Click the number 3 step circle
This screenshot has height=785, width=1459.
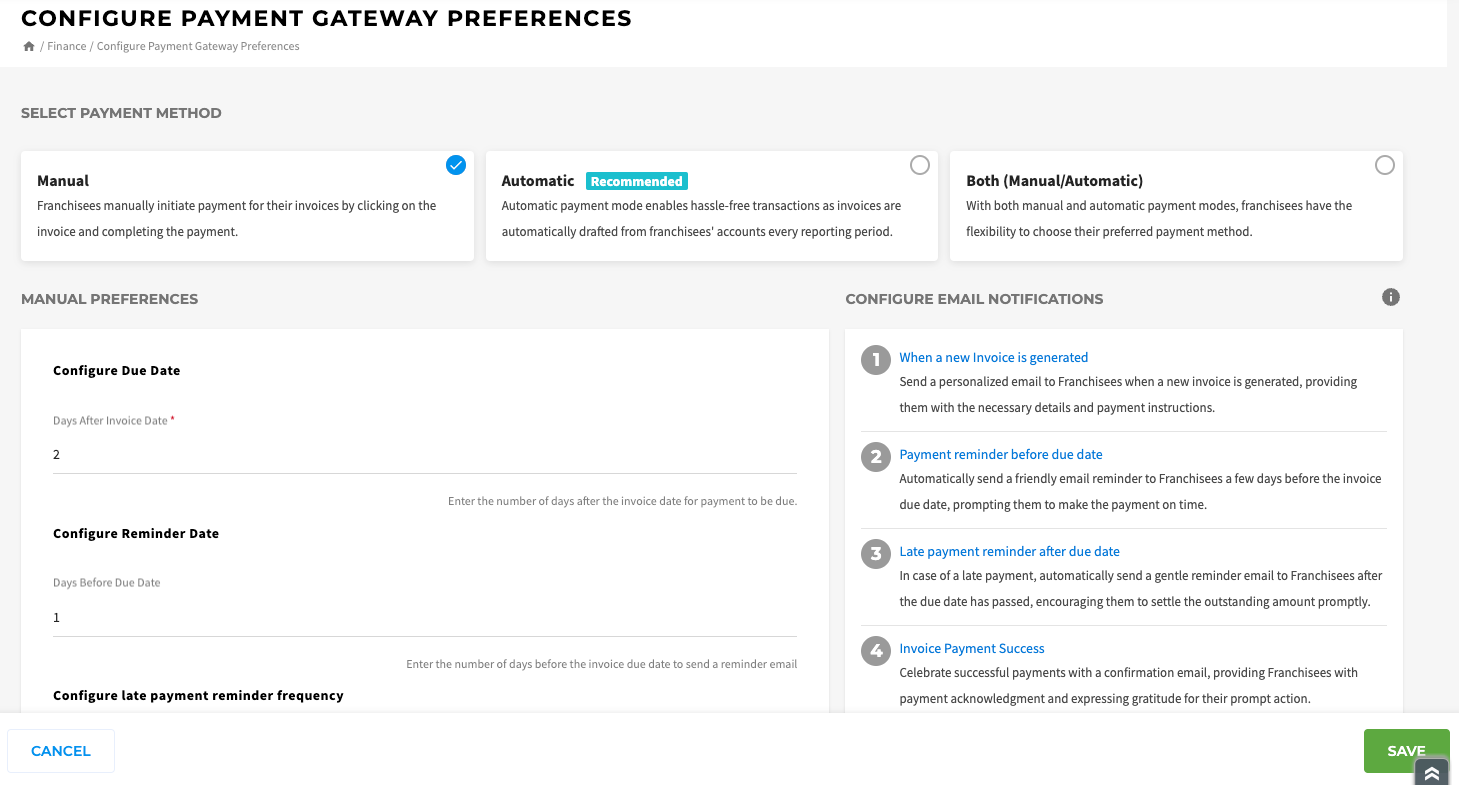pos(876,554)
